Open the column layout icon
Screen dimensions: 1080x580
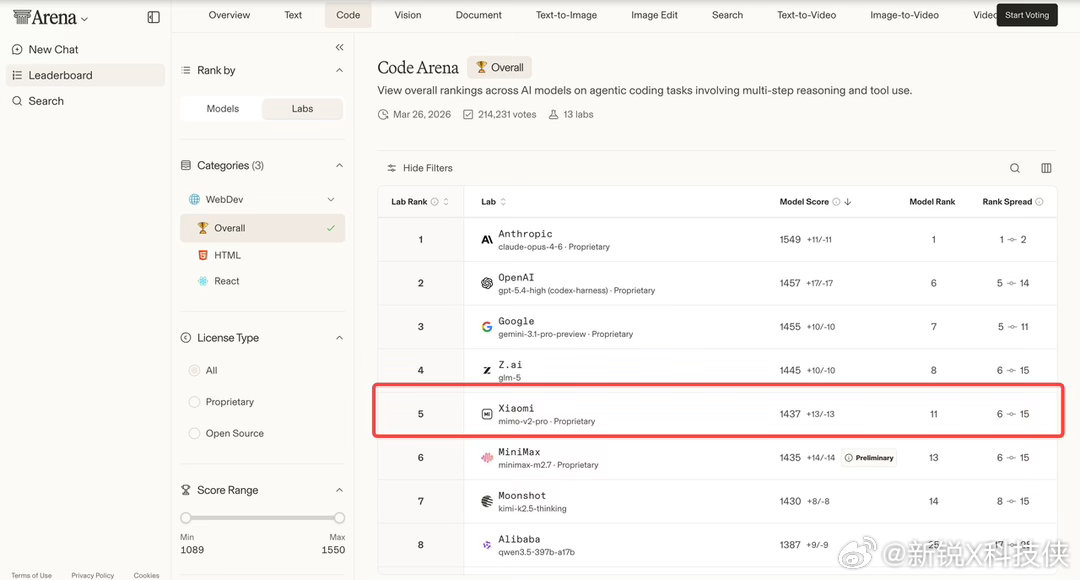(x=1046, y=168)
